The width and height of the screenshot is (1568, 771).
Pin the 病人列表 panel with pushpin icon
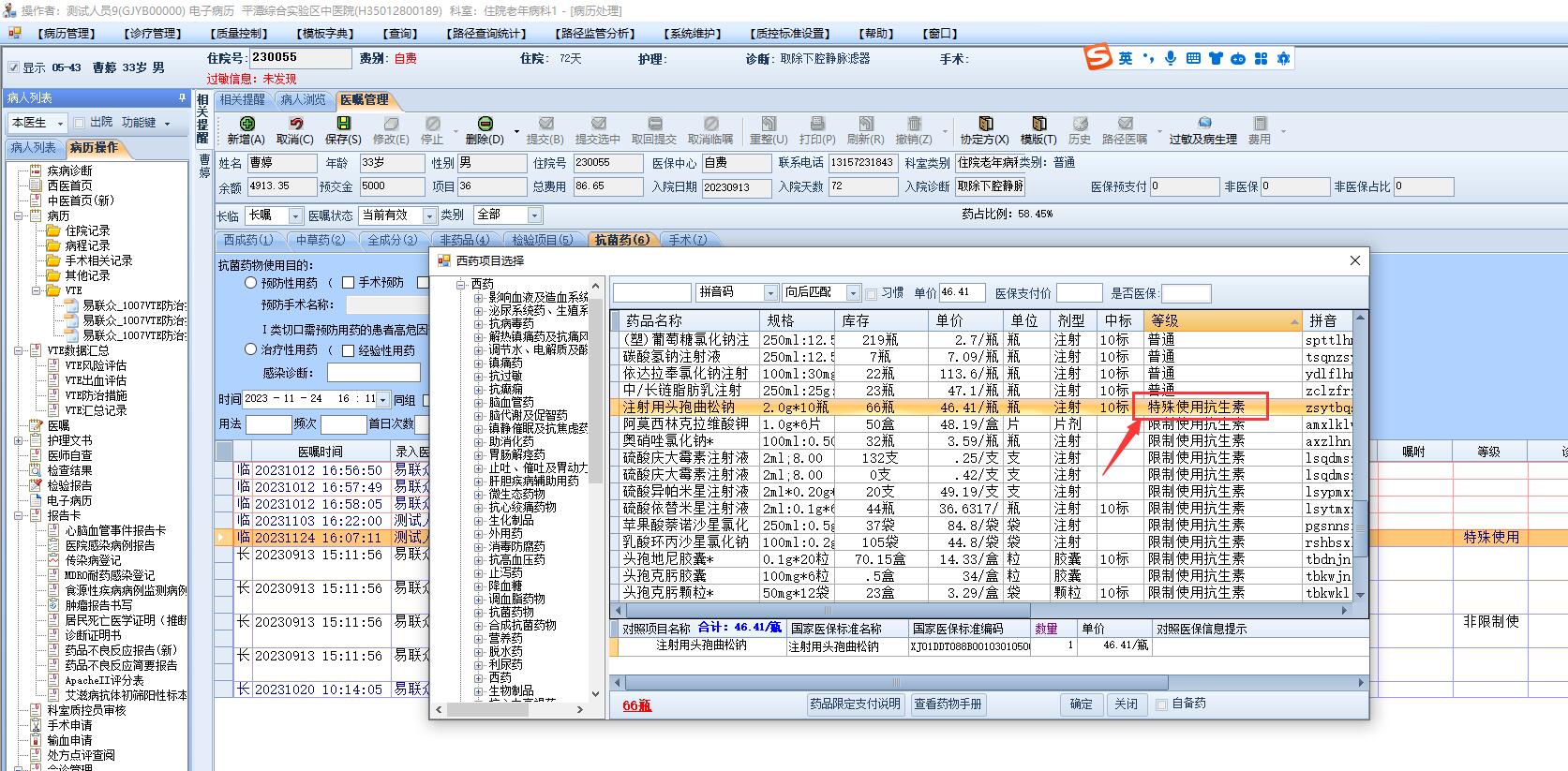click(182, 97)
